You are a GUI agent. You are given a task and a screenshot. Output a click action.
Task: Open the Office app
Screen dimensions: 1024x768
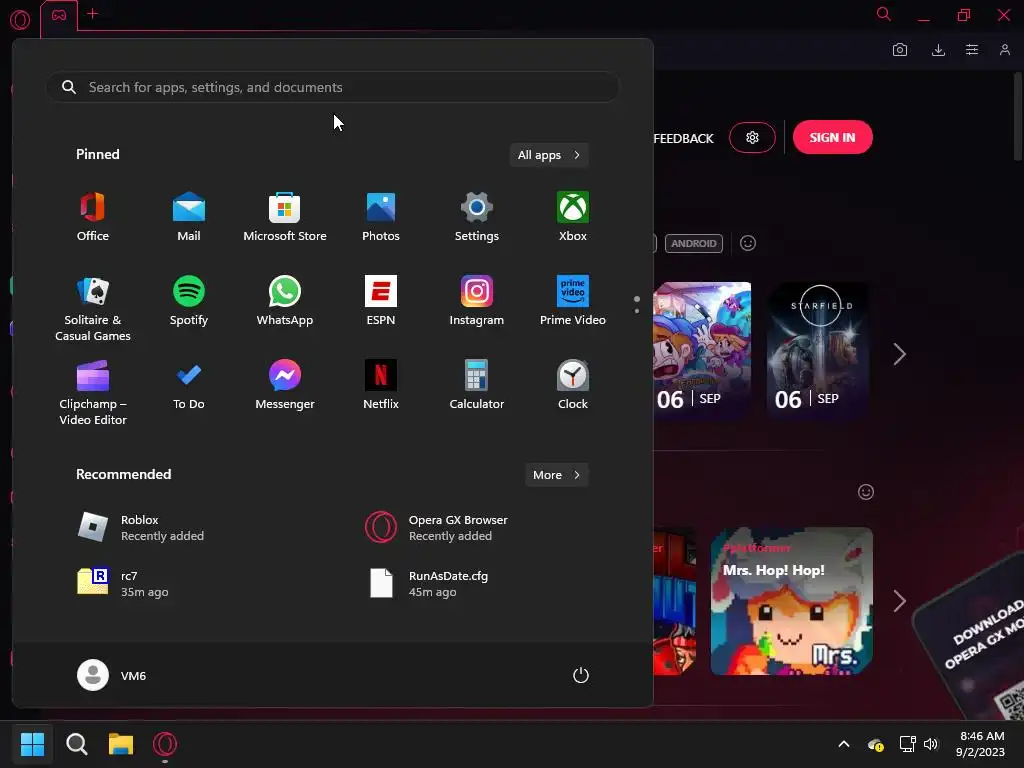coord(93,217)
